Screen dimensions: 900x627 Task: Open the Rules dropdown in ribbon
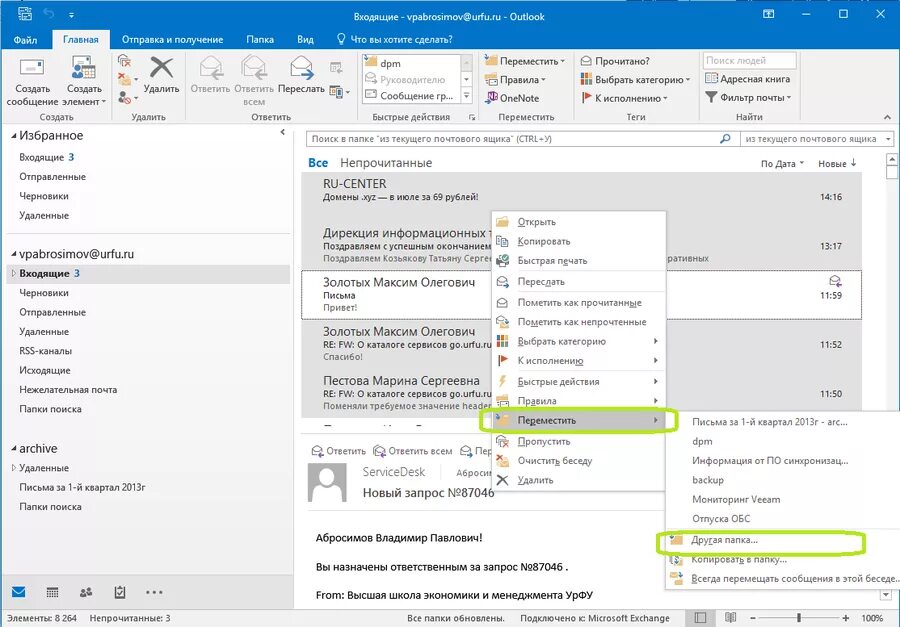[x=515, y=80]
